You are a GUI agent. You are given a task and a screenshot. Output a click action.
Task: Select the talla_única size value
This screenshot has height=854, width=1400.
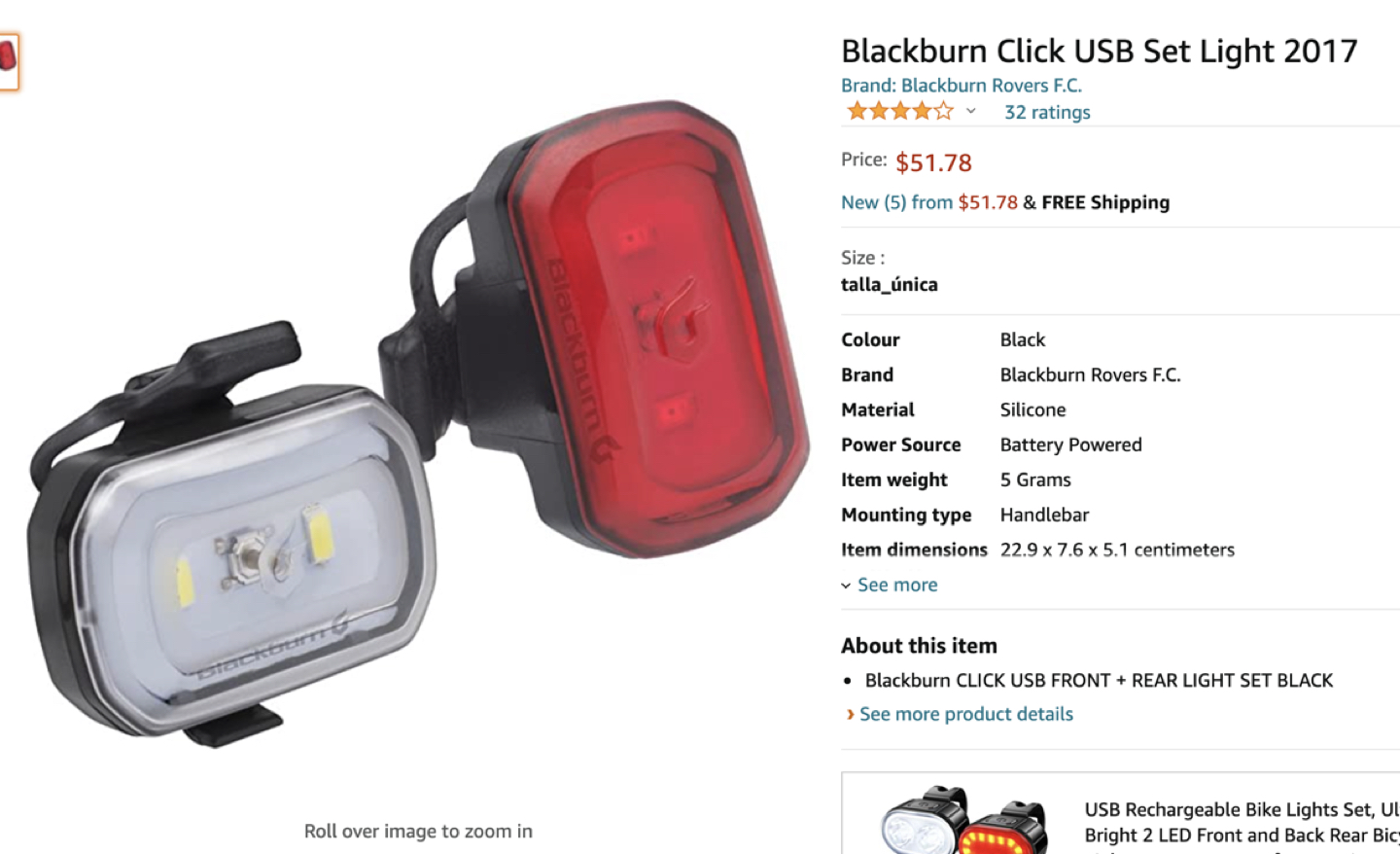click(890, 284)
